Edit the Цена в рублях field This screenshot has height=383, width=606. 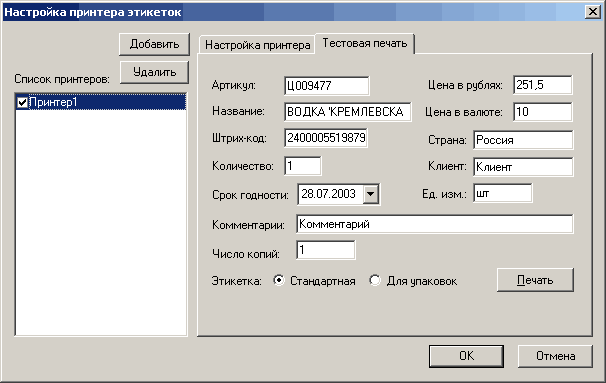(x=543, y=85)
